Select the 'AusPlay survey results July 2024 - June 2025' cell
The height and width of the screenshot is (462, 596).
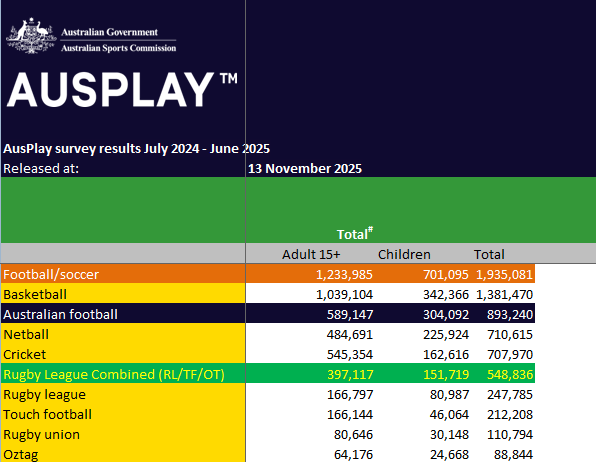coord(136,148)
